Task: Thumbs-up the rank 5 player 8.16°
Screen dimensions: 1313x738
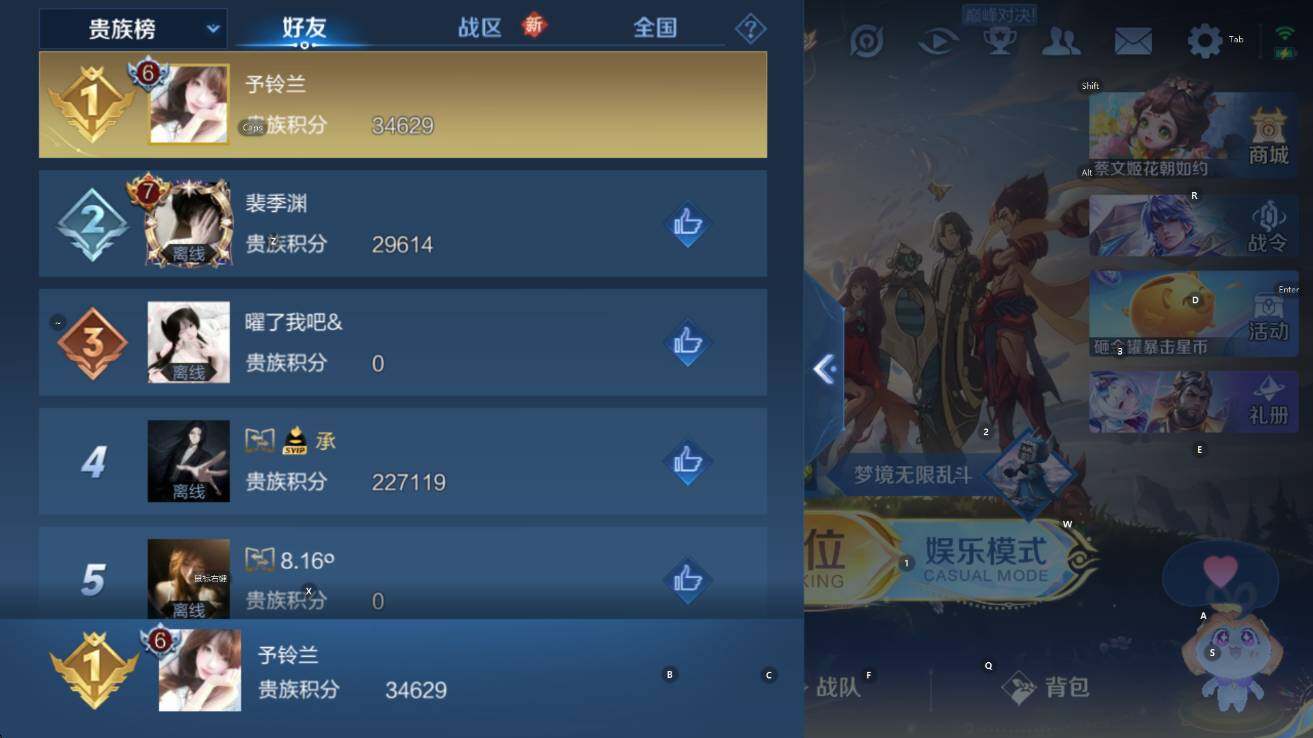Action: tap(687, 581)
